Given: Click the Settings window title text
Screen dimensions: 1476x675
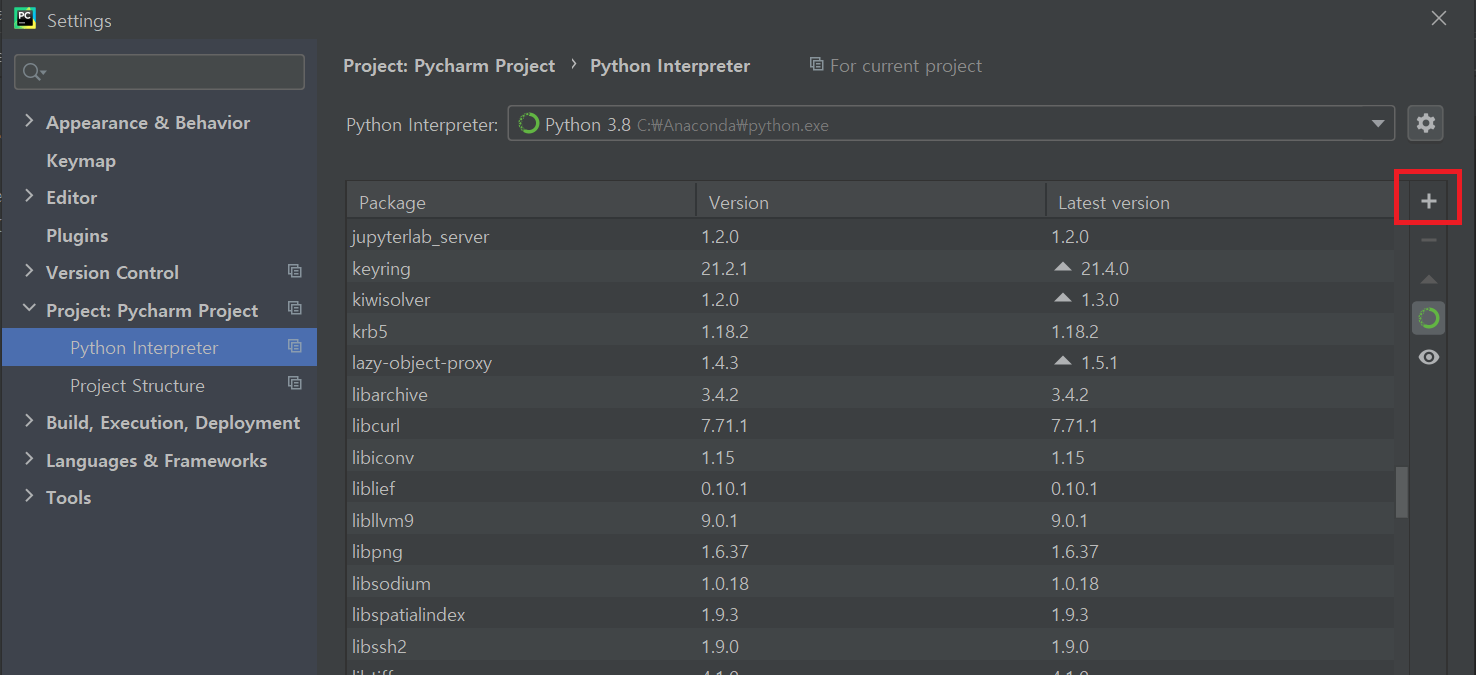Looking at the screenshot, I should tap(79, 20).
